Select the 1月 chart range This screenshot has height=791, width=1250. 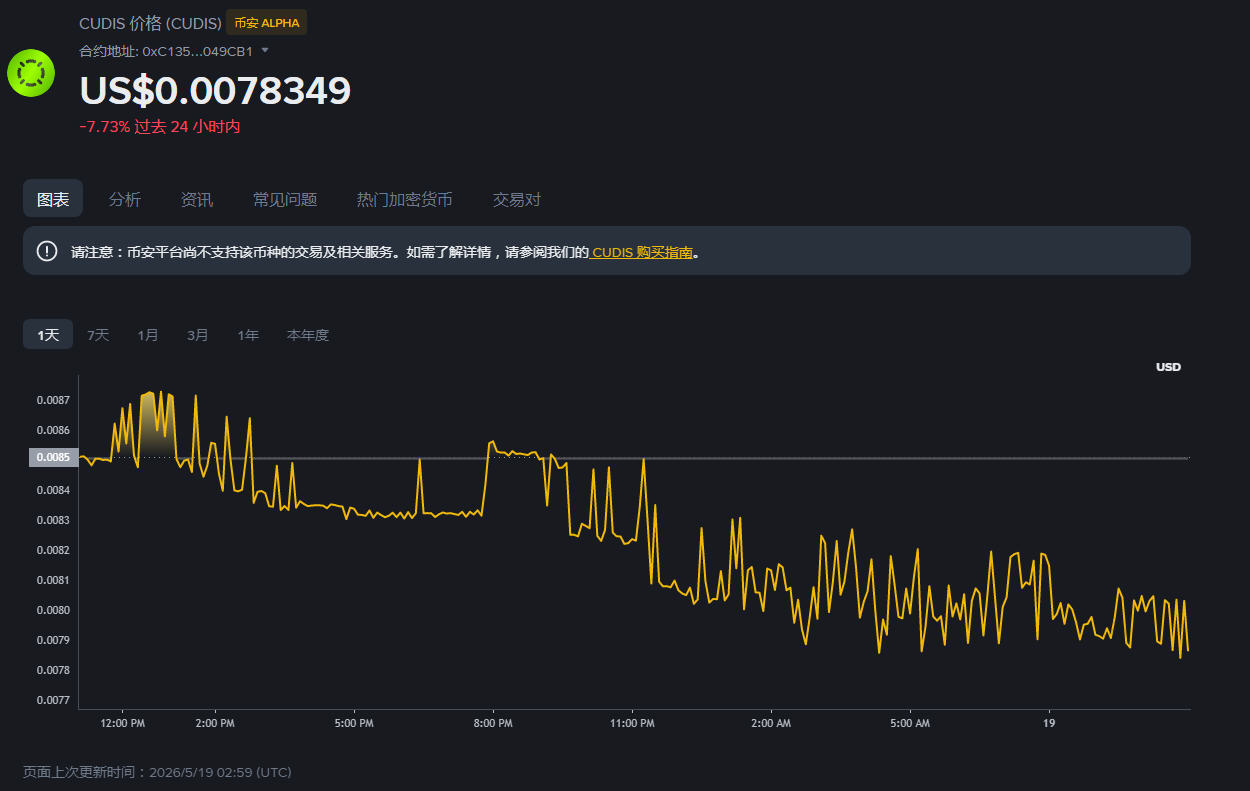click(x=148, y=335)
